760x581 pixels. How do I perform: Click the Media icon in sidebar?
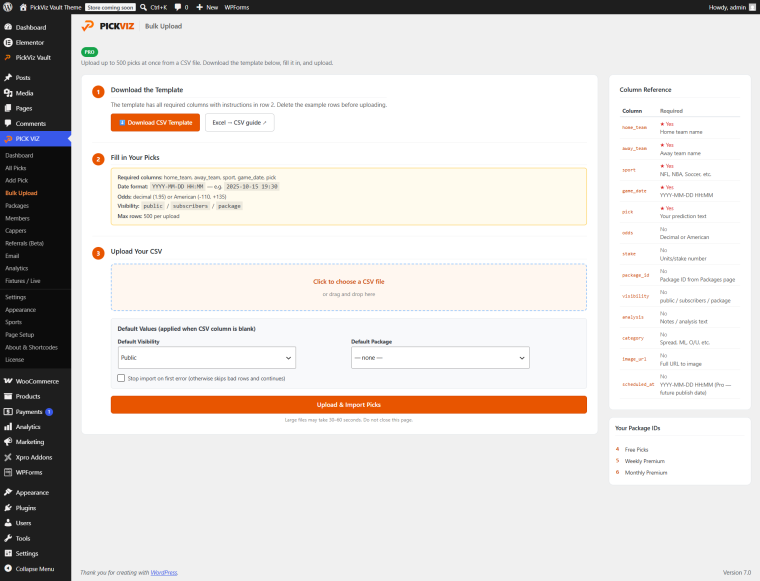(x=8, y=93)
